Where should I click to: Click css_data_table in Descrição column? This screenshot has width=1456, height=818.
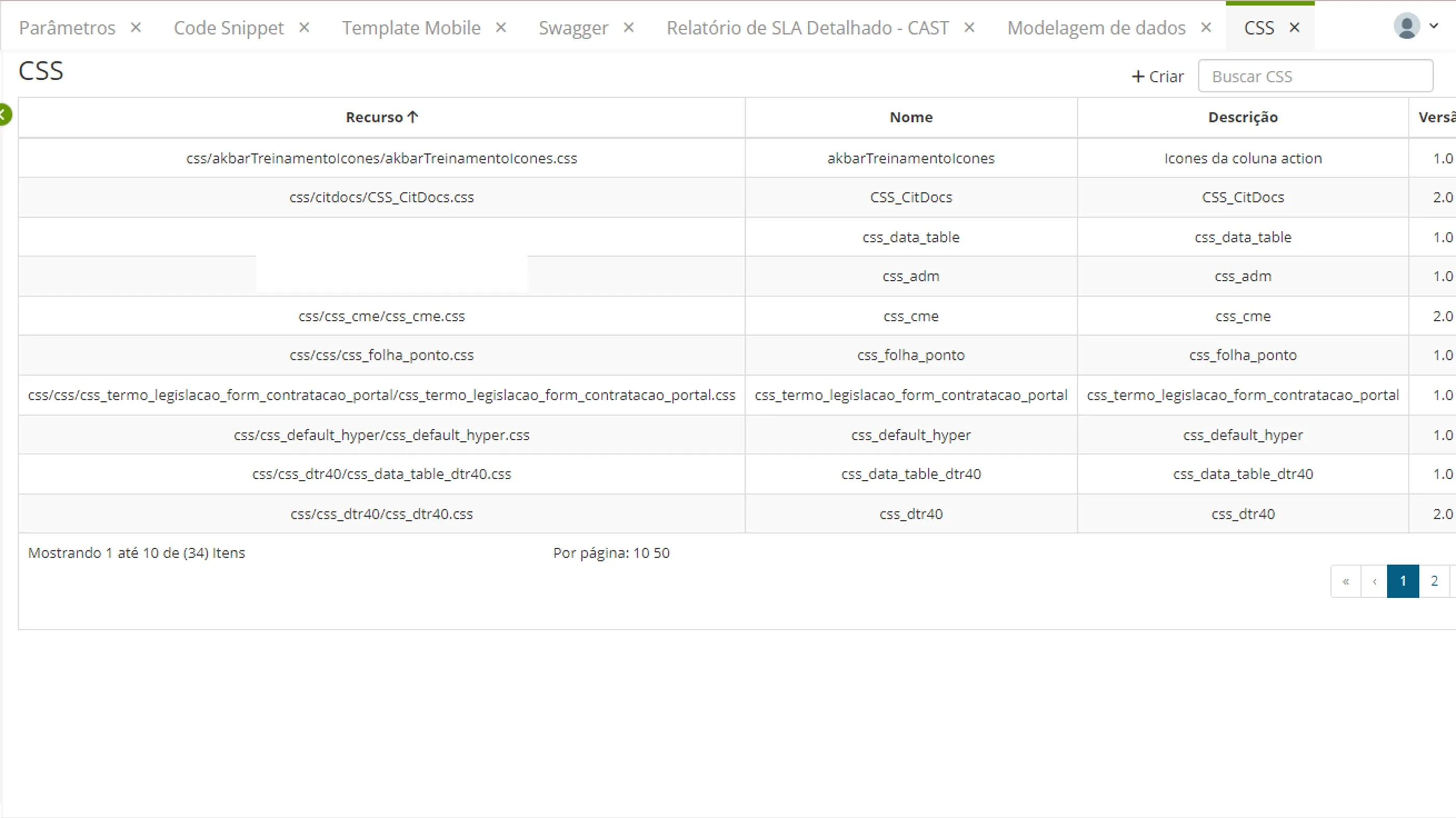pos(1243,237)
